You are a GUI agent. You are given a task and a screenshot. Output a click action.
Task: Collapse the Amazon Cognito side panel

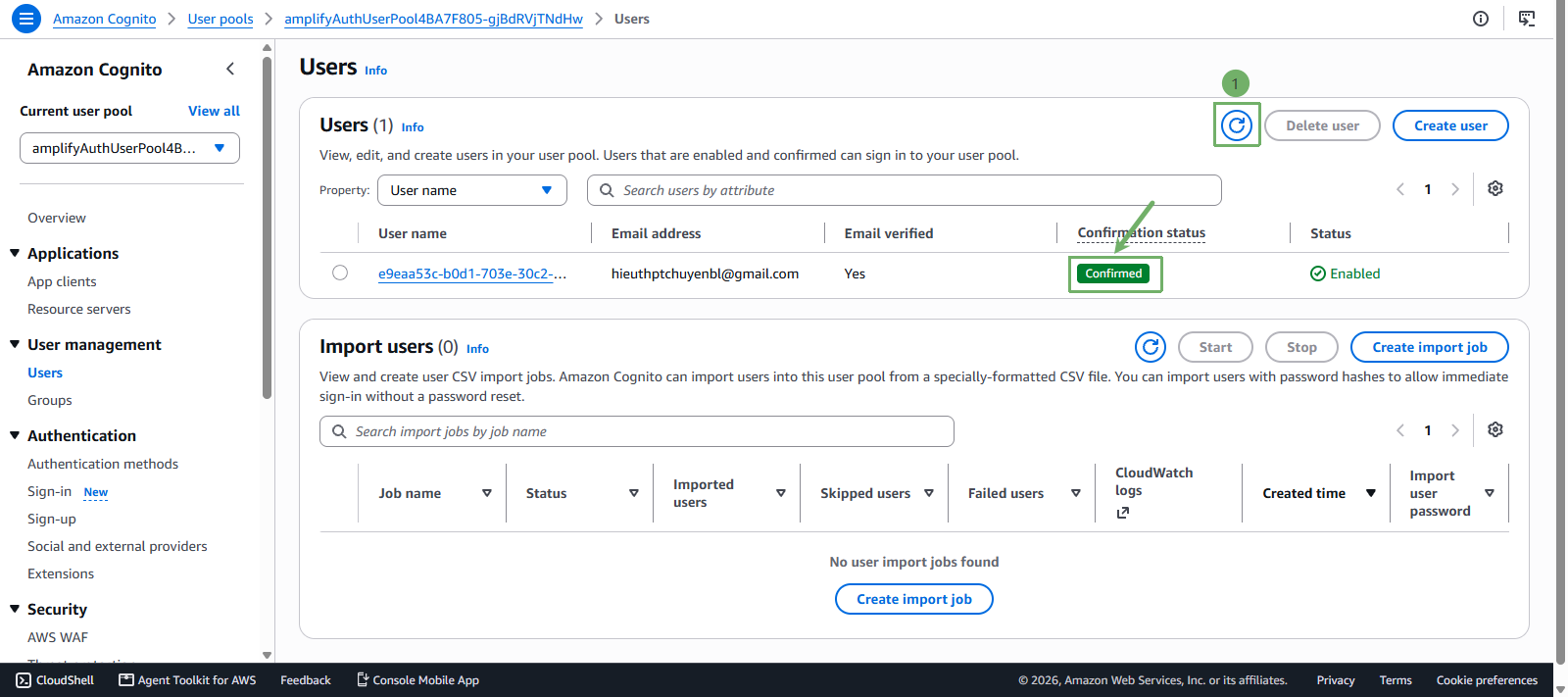click(x=230, y=69)
